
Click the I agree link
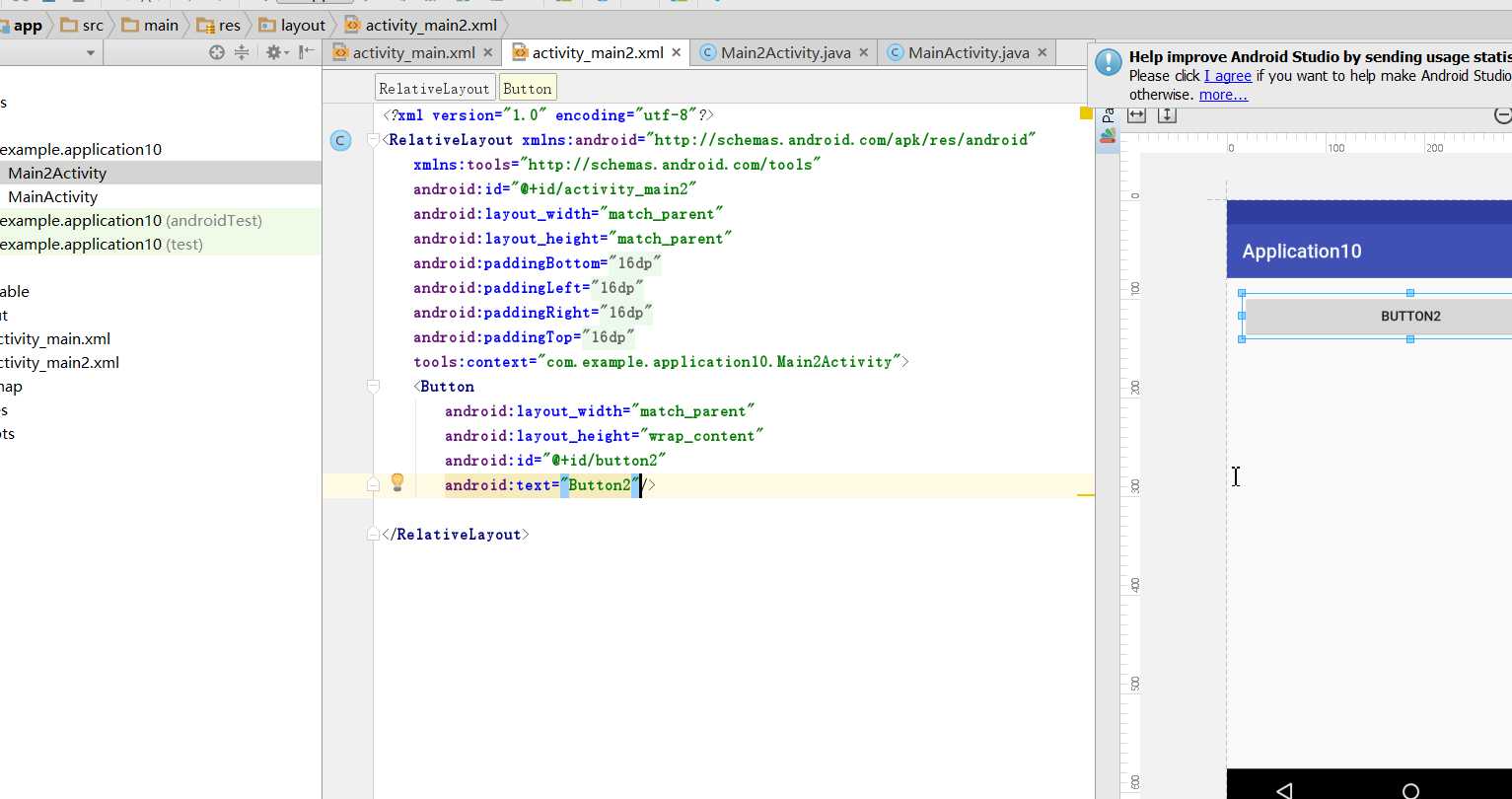click(x=1228, y=76)
